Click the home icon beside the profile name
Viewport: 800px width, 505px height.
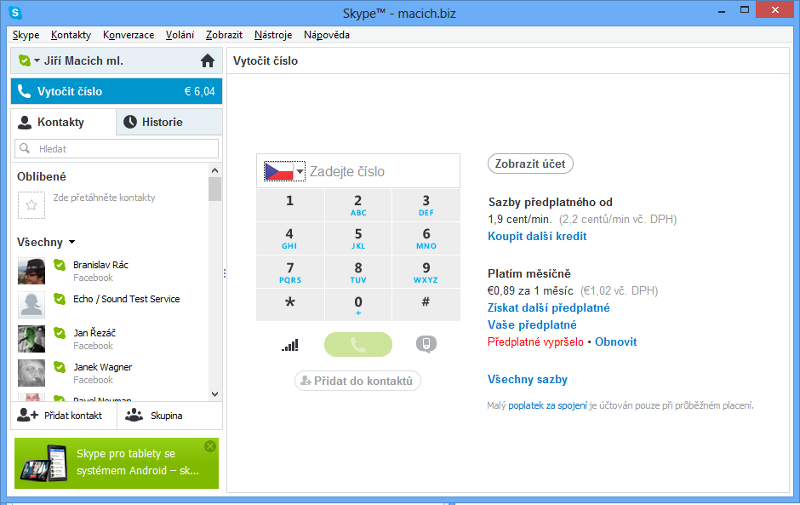(x=207, y=61)
